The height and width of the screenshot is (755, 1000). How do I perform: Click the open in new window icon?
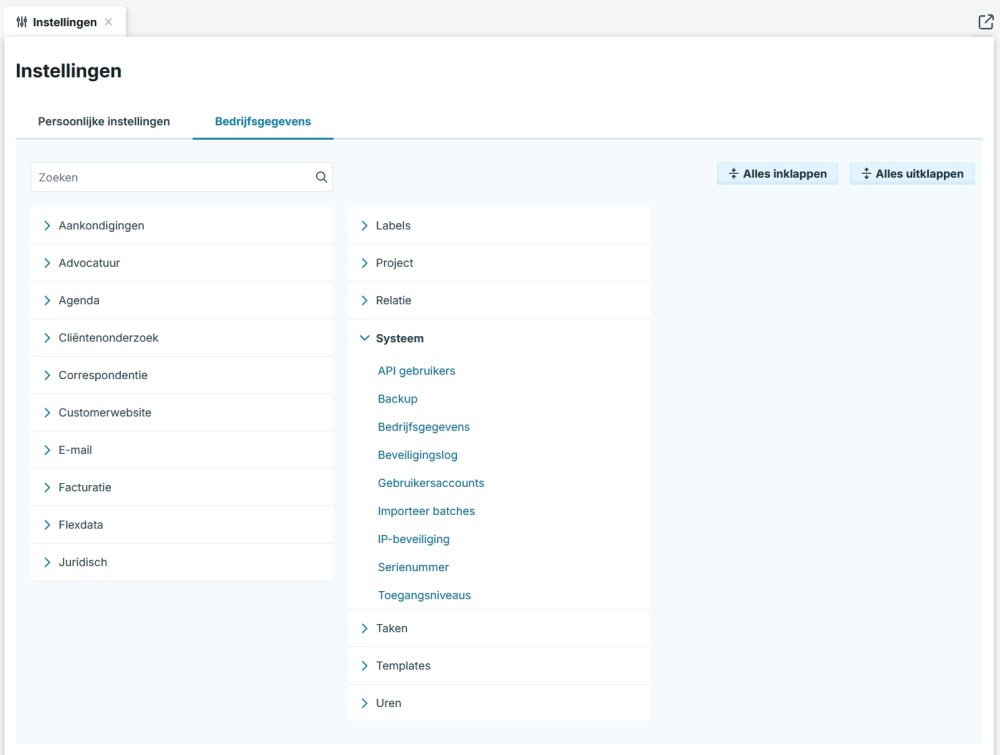click(985, 22)
